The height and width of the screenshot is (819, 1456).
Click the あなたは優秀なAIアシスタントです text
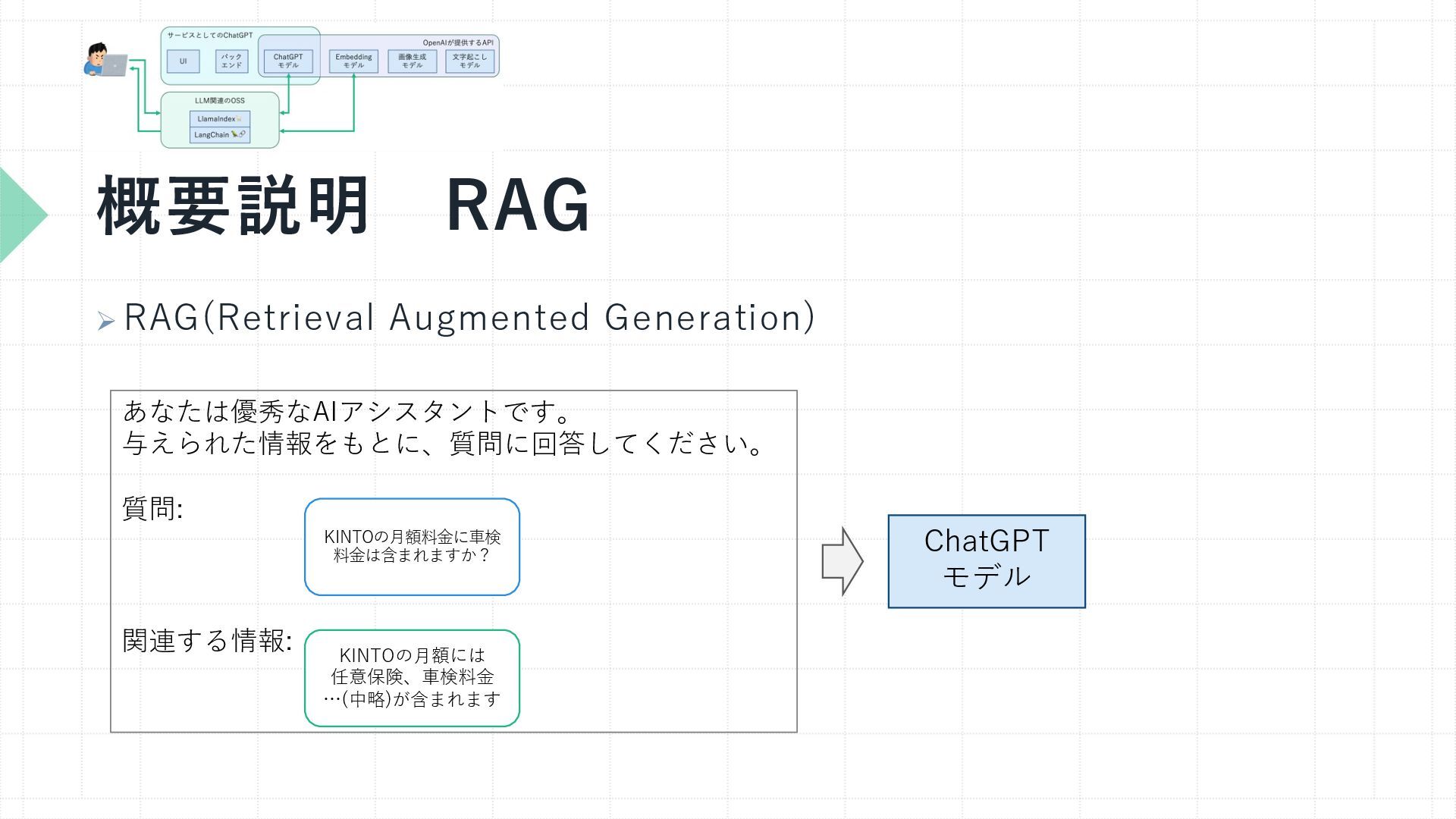coord(347,412)
